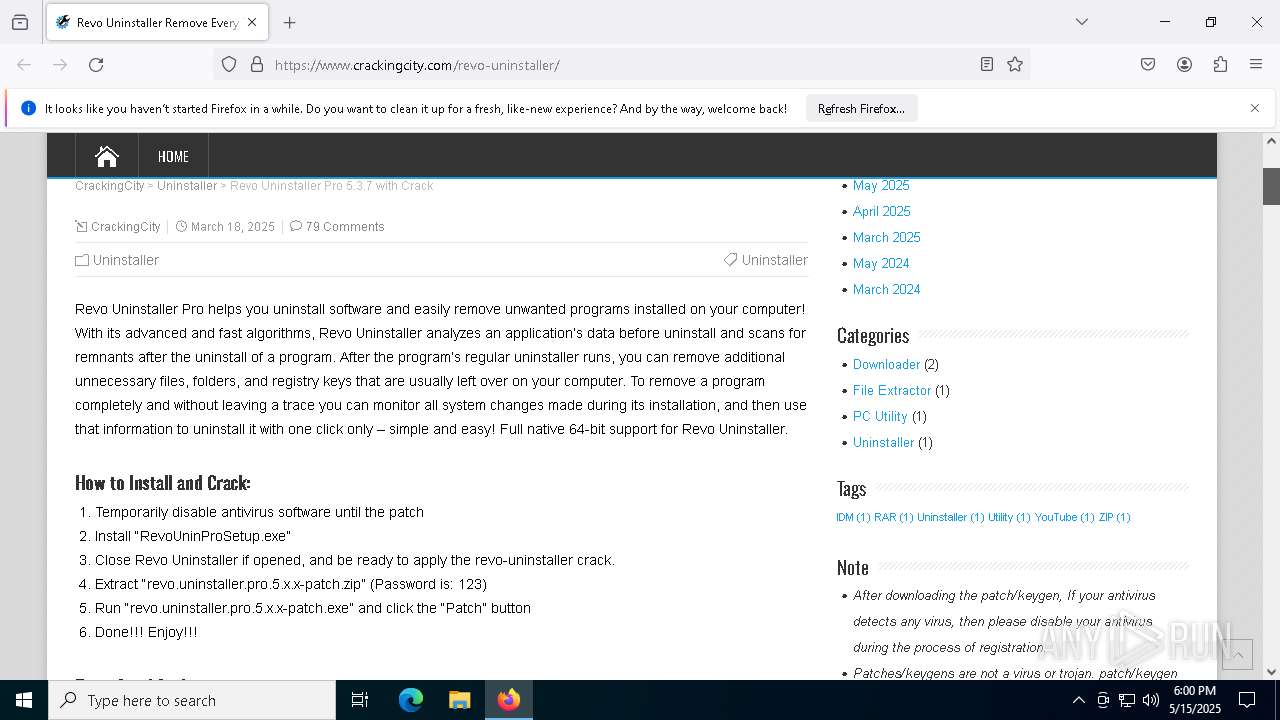Click the scroll-to-top arrow button
The image size is (1280, 720).
point(1237,655)
